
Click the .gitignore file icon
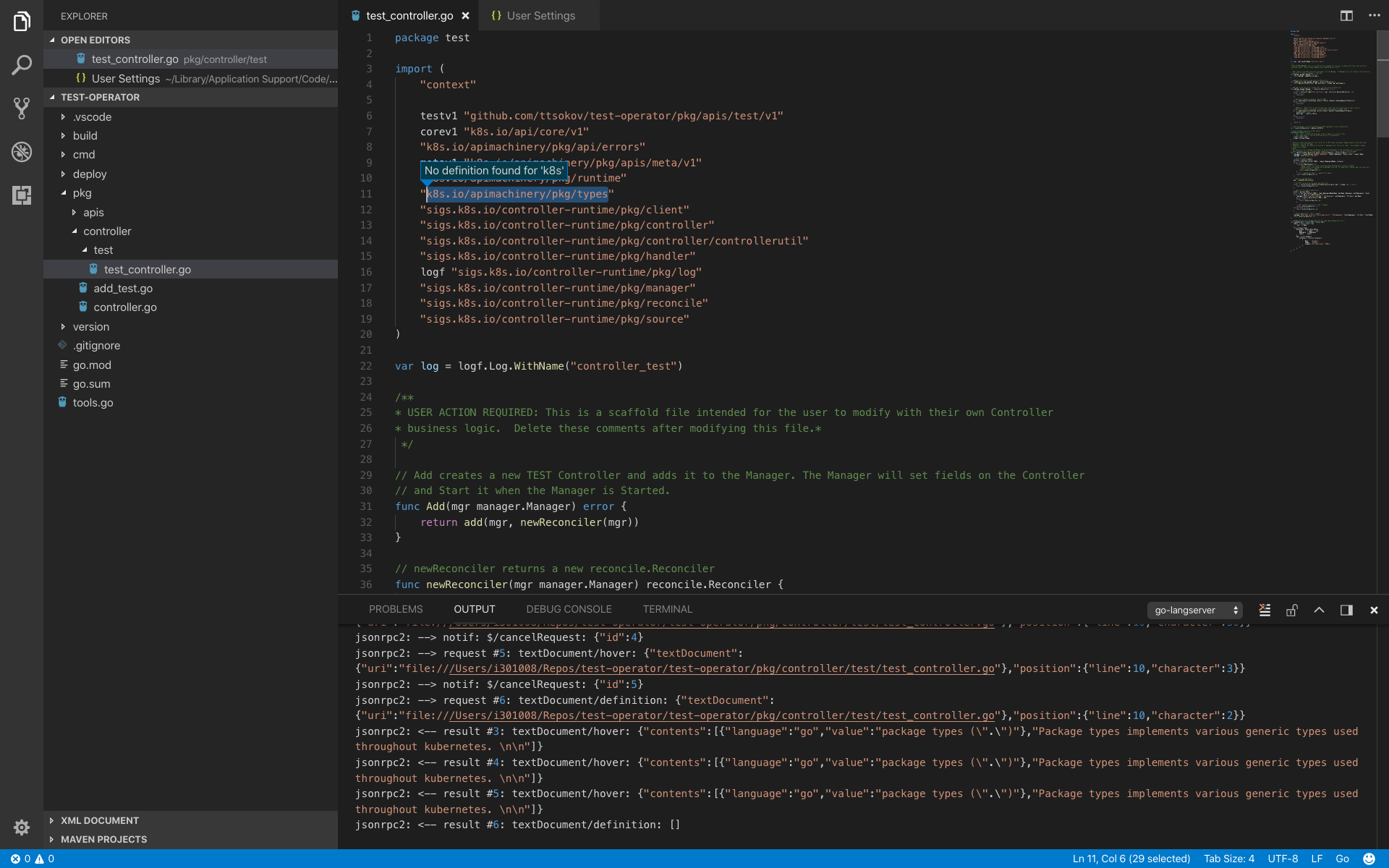click(x=62, y=345)
